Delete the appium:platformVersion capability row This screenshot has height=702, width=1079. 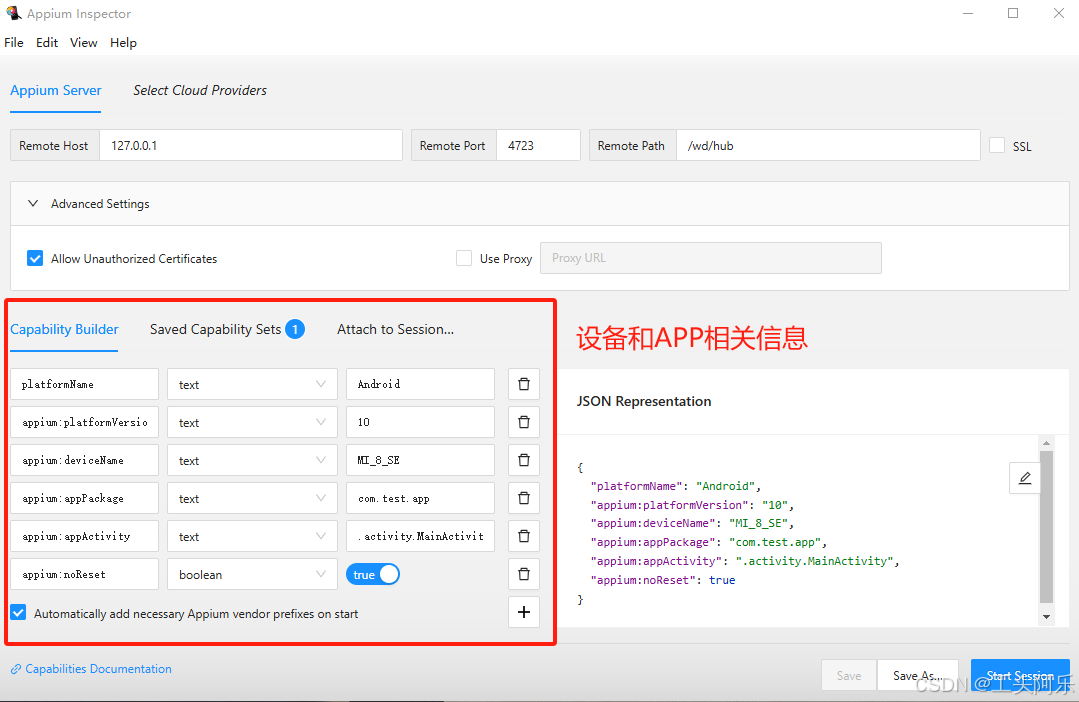pos(524,422)
